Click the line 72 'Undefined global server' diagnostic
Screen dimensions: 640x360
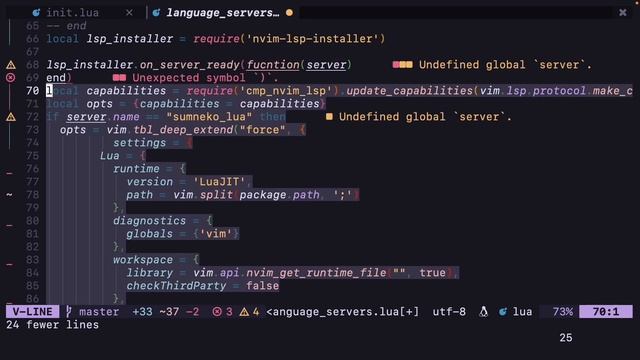(425, 117)
